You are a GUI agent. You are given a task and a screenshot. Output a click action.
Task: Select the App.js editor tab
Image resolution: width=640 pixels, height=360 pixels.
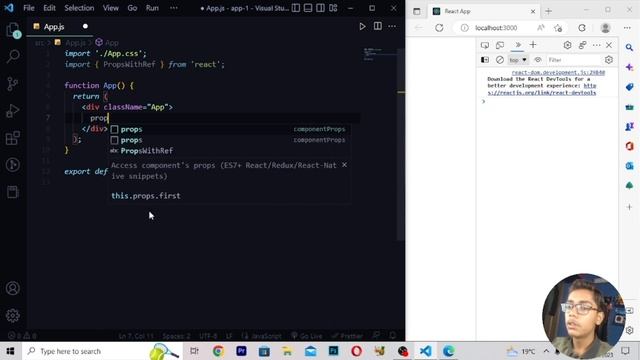pyautogui.click(x=60, y=27)
